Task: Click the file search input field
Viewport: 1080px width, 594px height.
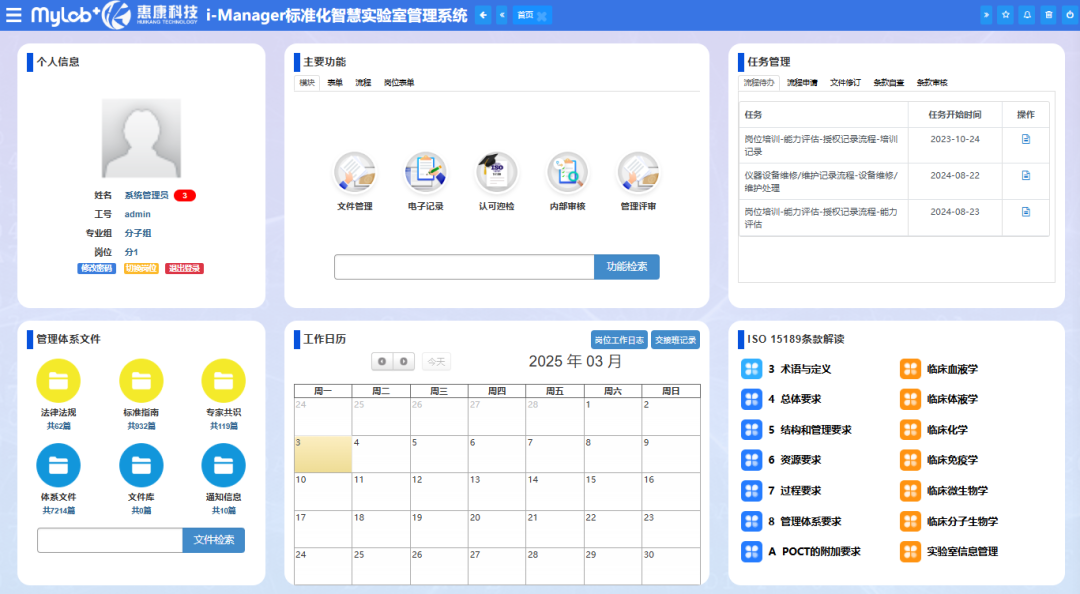Action: click(x=110, y=540)
